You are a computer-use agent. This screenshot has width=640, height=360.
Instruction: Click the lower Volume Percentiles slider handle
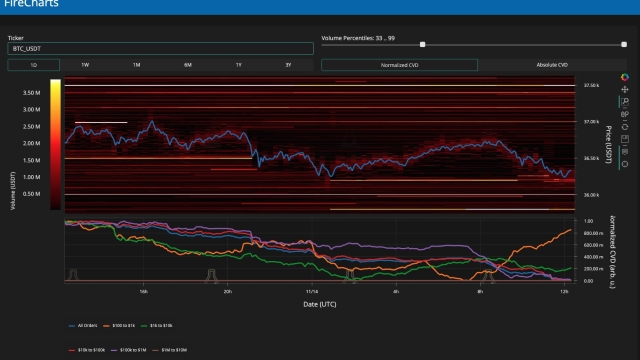[422, 44]
